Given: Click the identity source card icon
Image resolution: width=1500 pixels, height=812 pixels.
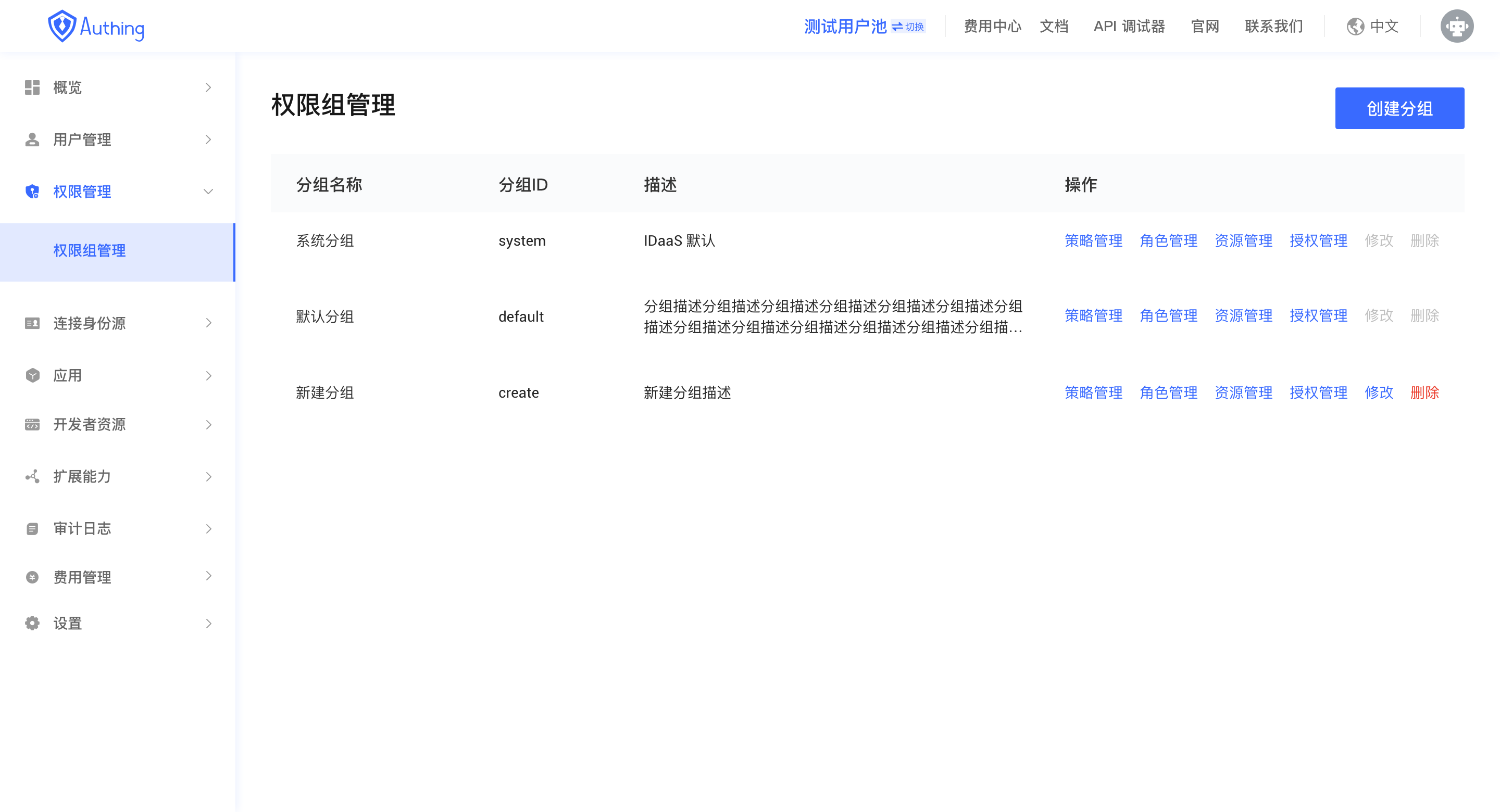Looking at the screenshot, I should [x=32, y=323].
